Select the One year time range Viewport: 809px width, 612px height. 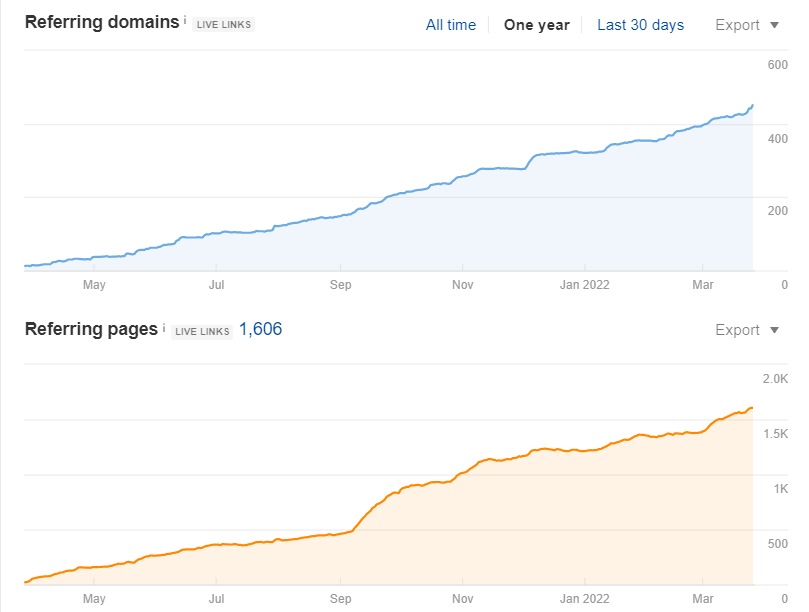click(x=536, y=25)
